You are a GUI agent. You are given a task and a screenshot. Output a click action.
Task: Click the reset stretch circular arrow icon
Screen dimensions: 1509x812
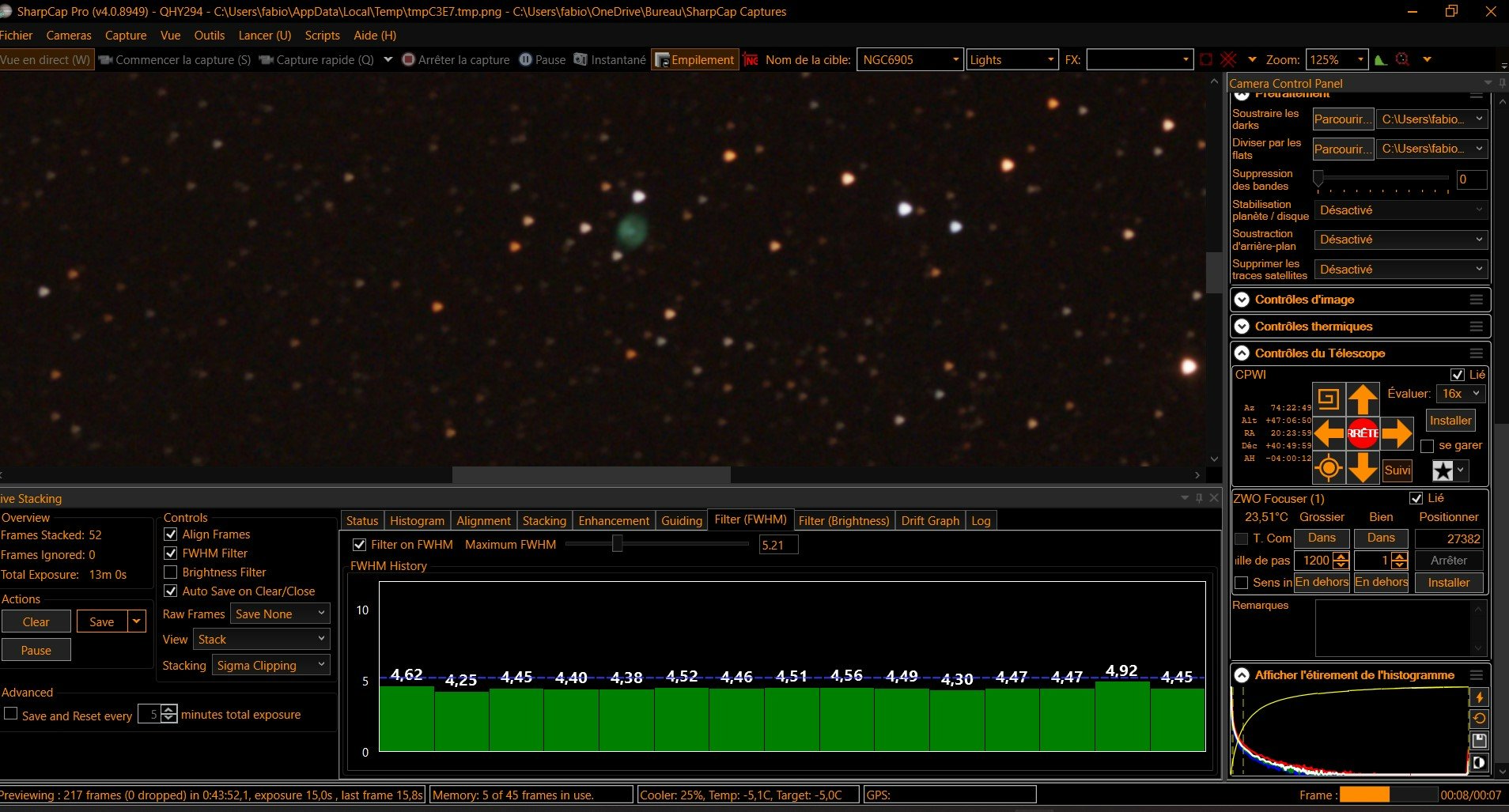(x=1479, y=719)
